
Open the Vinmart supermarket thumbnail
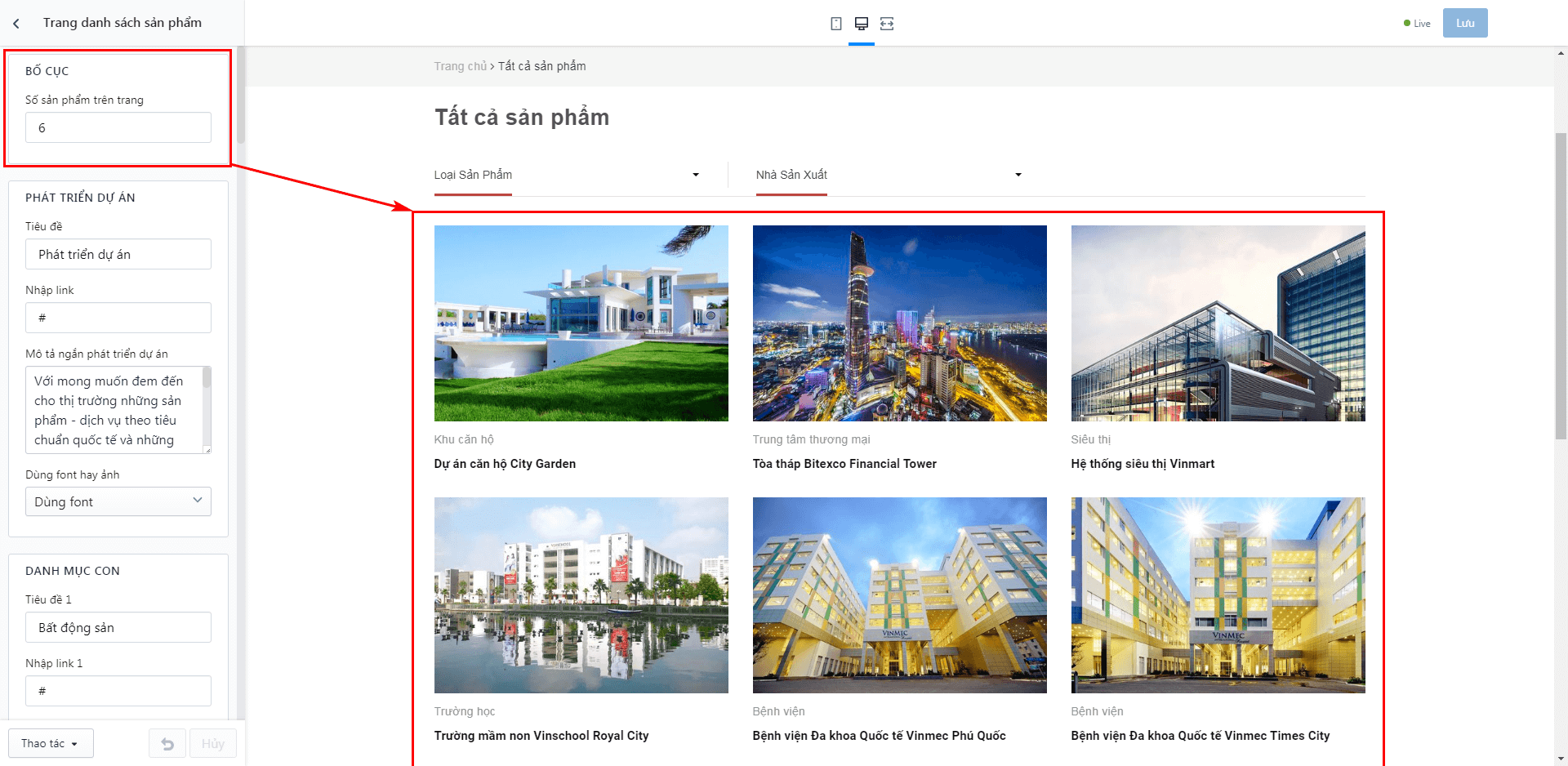tap(1218, 323)
